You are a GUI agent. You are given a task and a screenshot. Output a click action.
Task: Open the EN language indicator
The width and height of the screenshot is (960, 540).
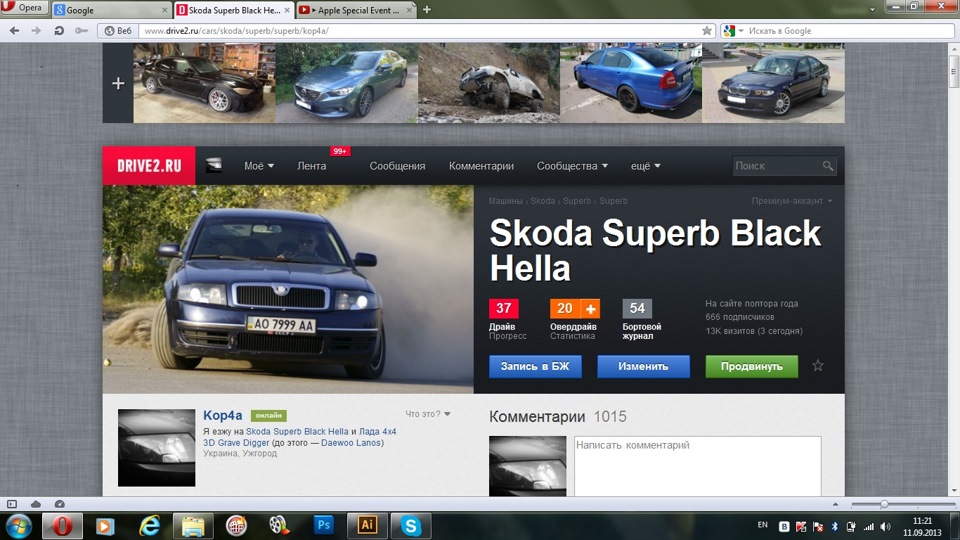click(x=762, y=525)
